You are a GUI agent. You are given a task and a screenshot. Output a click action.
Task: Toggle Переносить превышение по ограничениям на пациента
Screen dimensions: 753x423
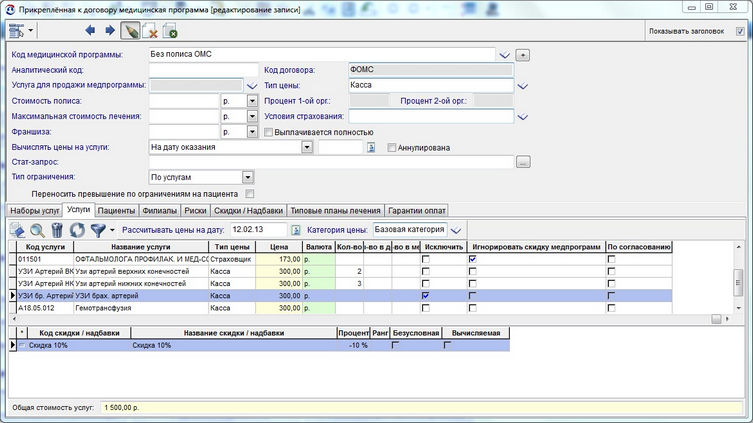pos(250,194)
